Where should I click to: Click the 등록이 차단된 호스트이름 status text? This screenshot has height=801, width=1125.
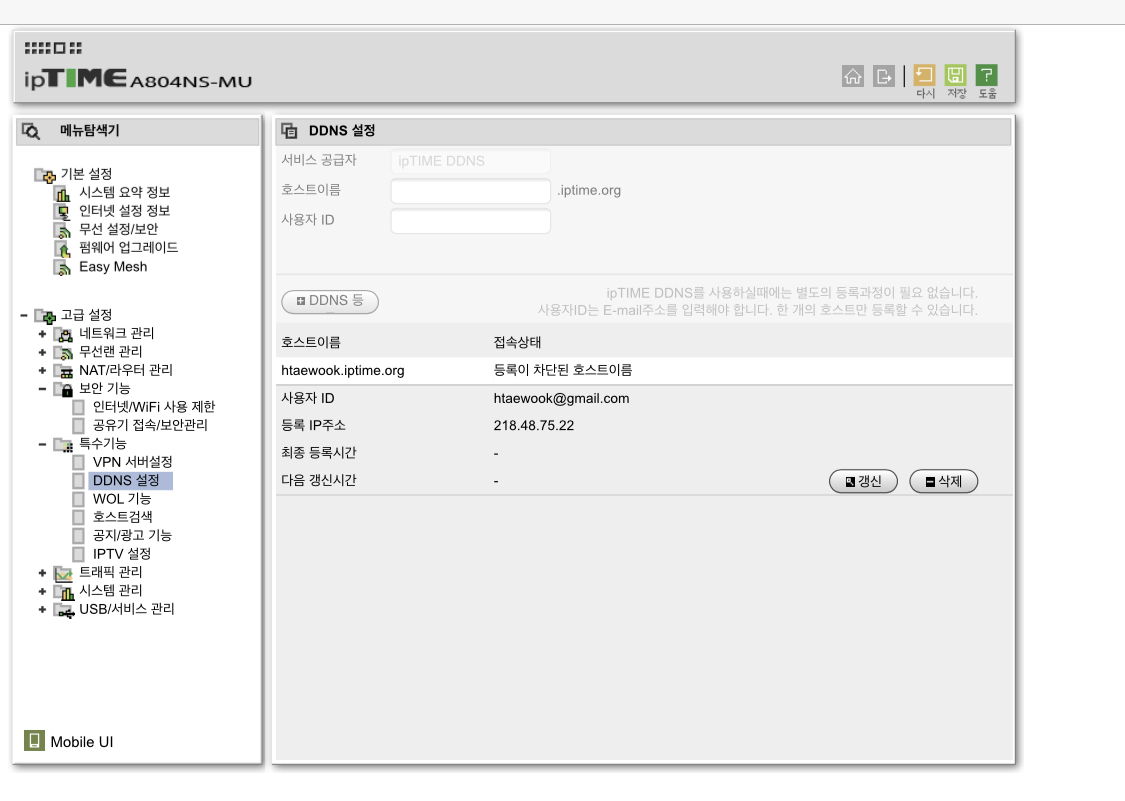click(562, 370)
